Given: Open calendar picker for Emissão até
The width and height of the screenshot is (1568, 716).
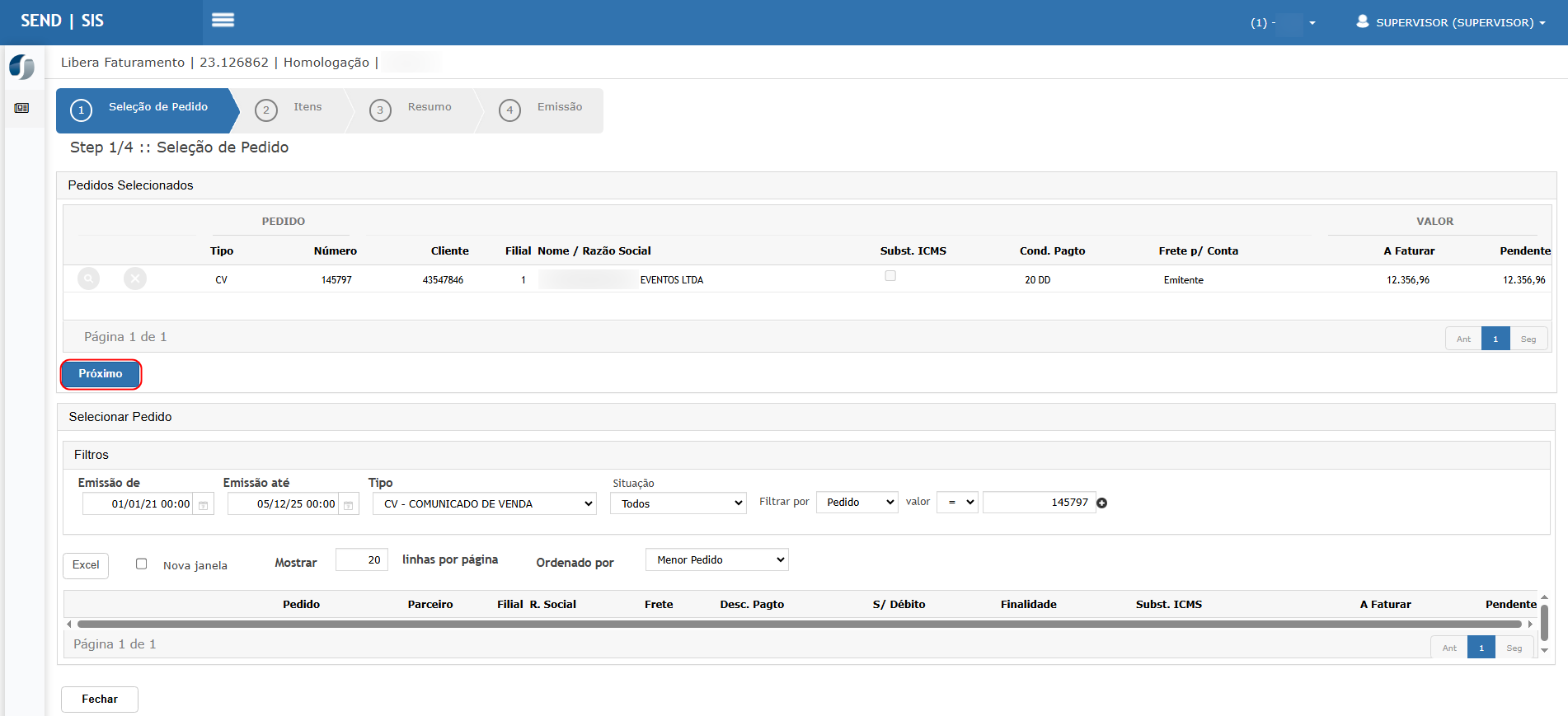Looking at the screenshot, I should pyautogui.click(x=349, y=504).
